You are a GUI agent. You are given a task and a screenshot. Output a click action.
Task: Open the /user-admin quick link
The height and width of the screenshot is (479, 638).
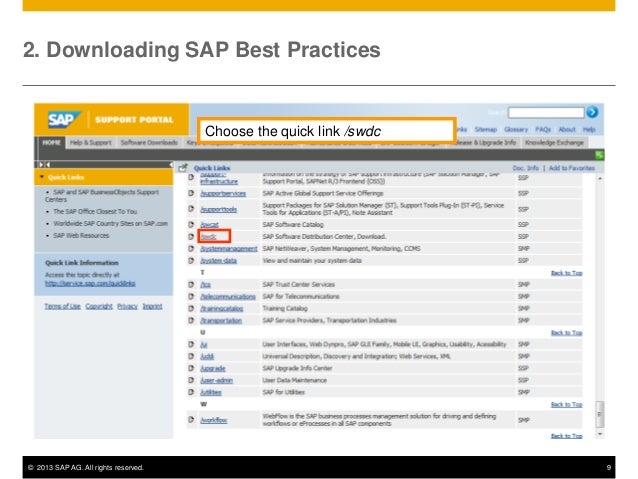(x=216, y=381)
